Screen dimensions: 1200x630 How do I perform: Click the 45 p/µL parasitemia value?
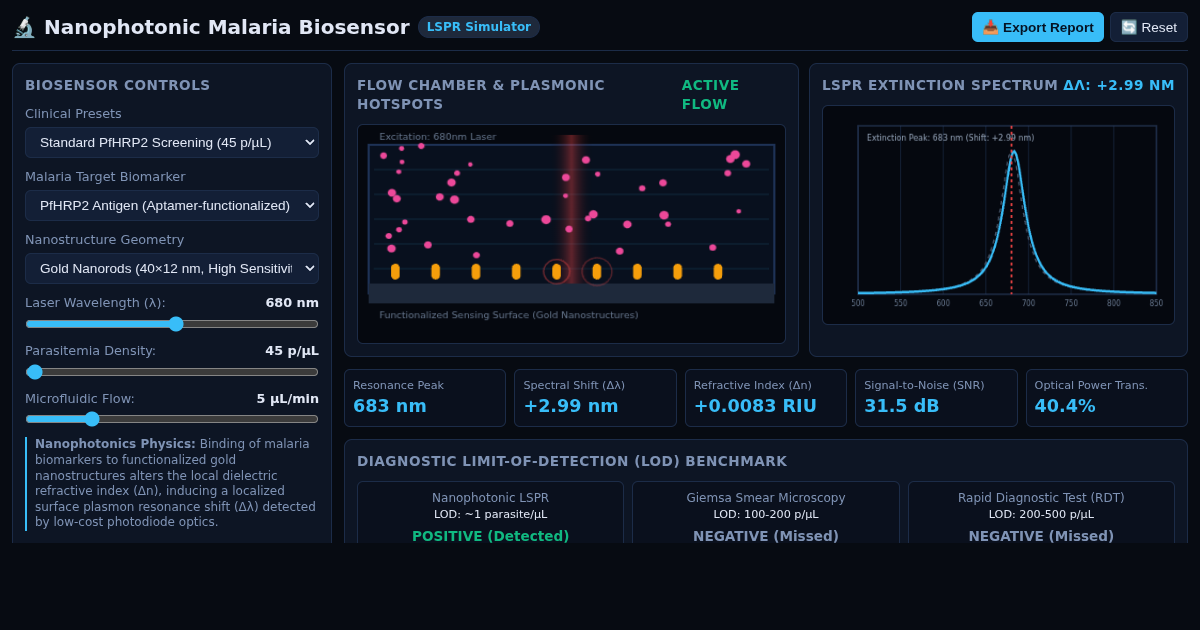pyautogui.click(x=292, y=351)
